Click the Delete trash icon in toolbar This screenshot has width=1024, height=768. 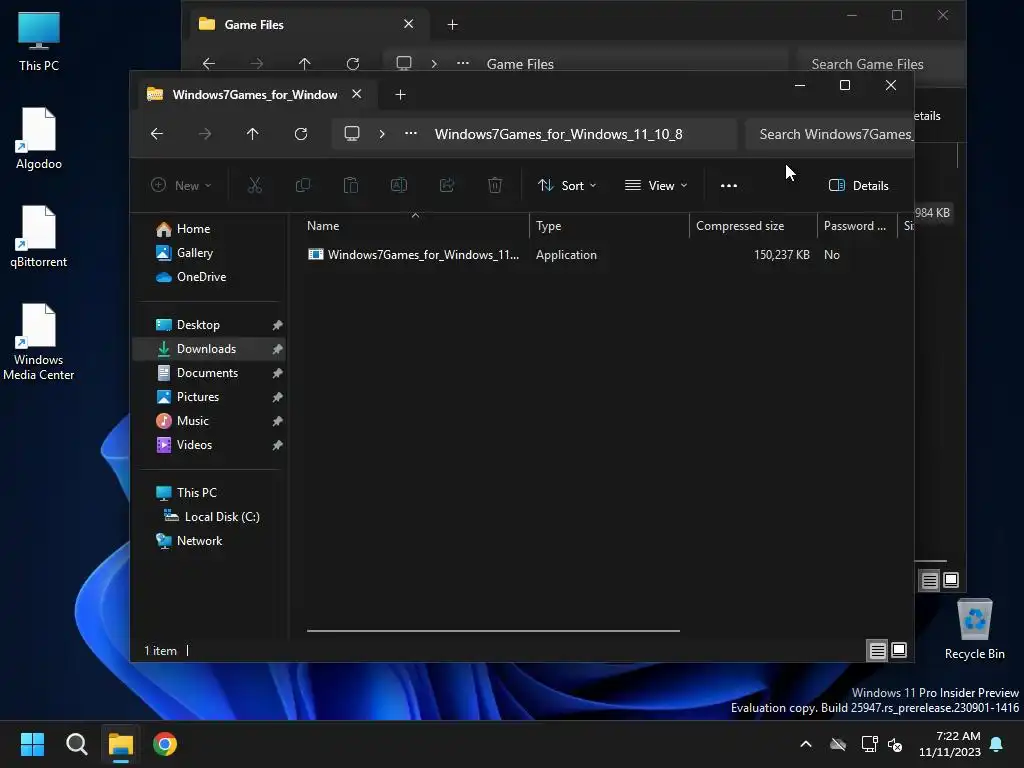[x=495, y=185]
